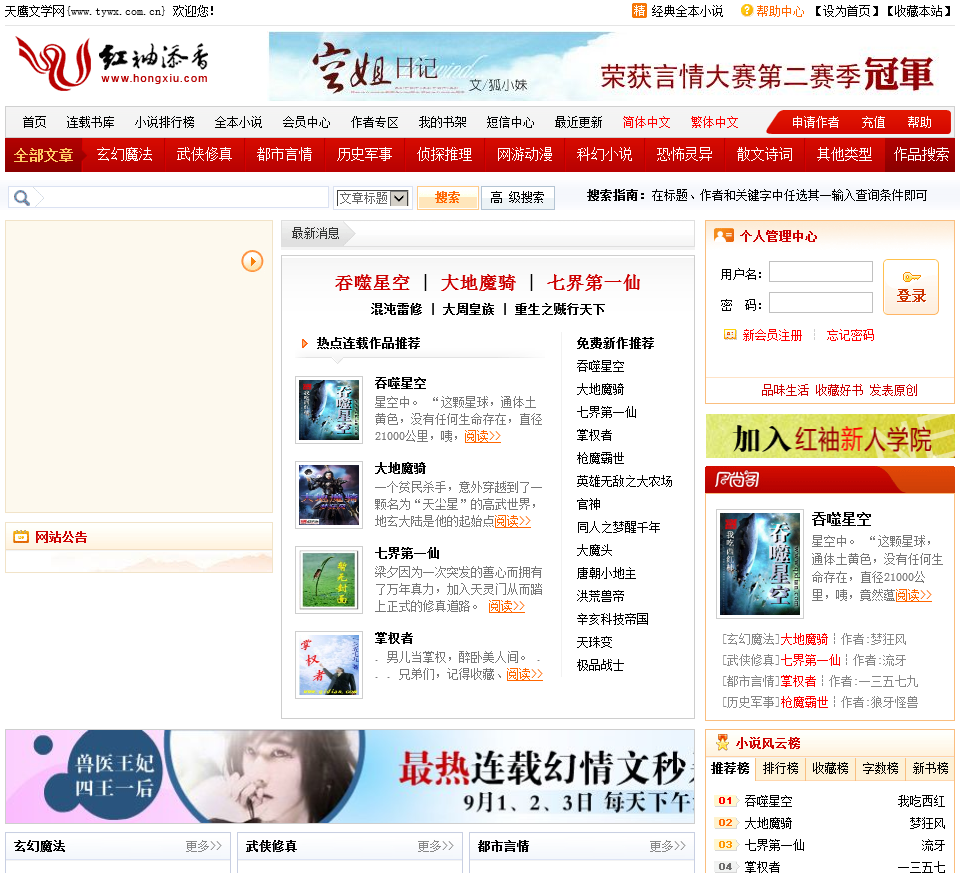
Task: Open the 文章标题 search type dropdown
Action: (373, 198)
